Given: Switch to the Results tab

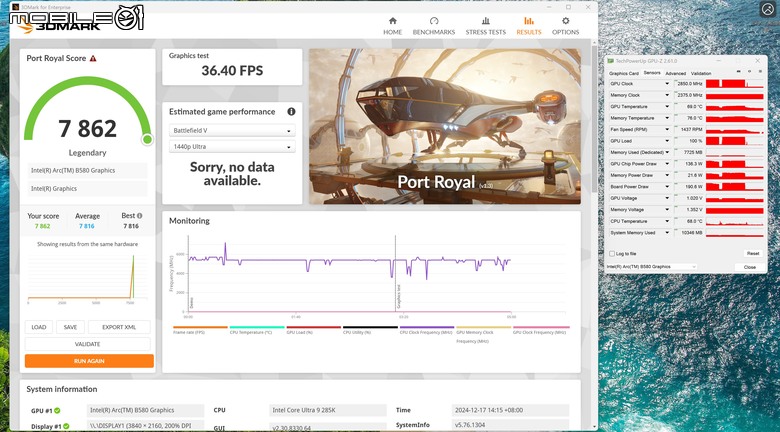Looking at the screenshot, I should coord(529,26).
